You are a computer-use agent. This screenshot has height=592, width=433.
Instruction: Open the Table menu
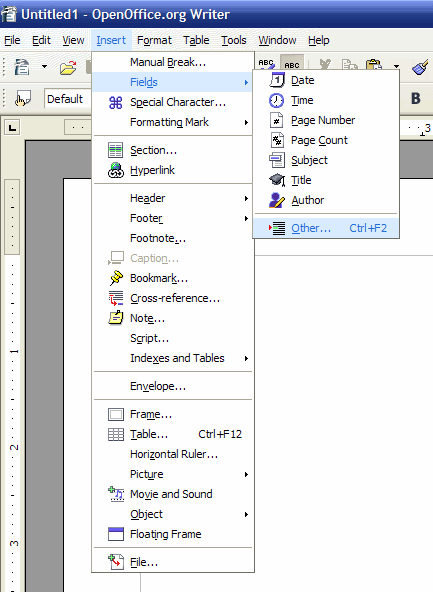click(196, 40)
